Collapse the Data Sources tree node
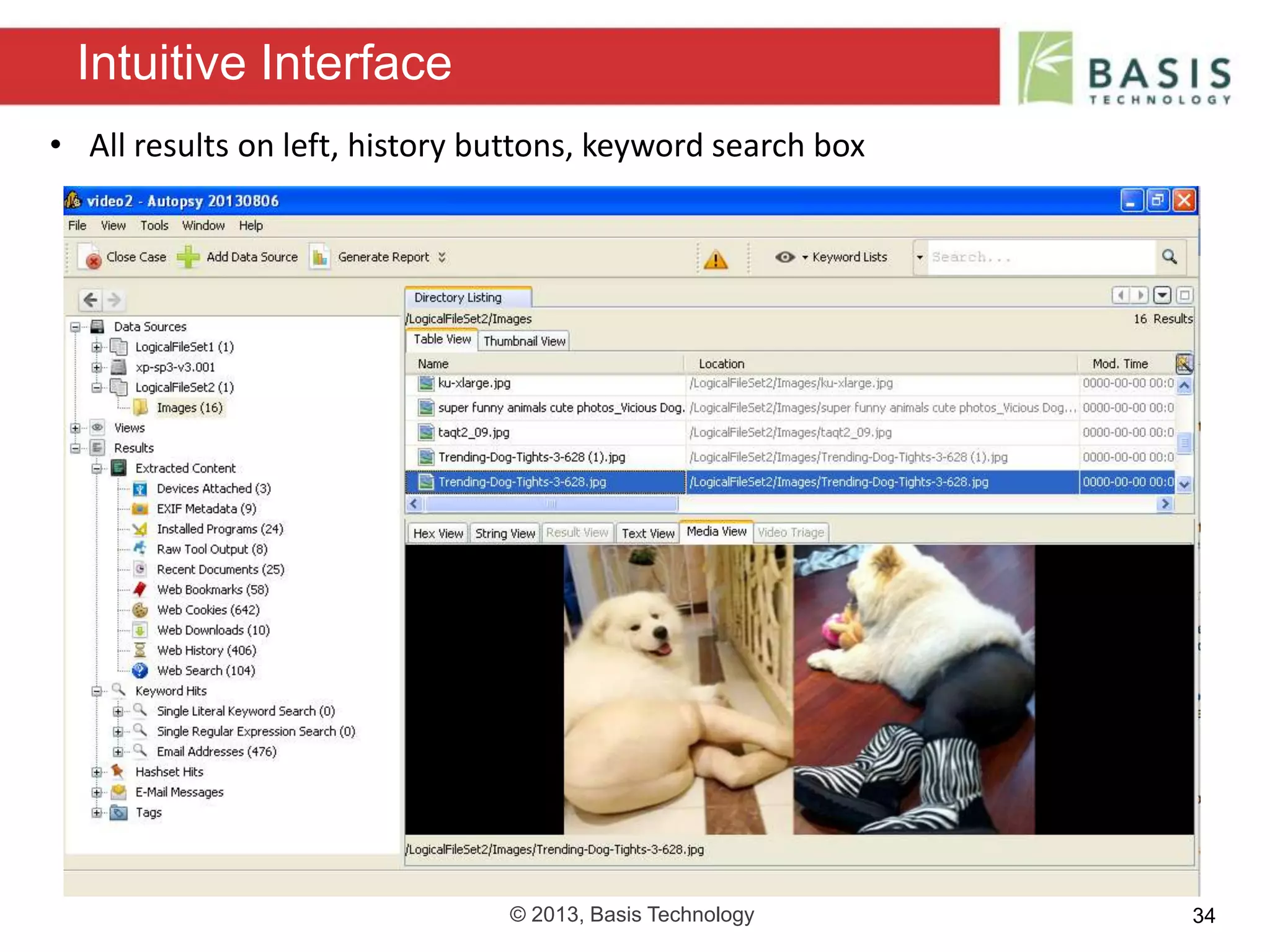 [x=75, y=327]
